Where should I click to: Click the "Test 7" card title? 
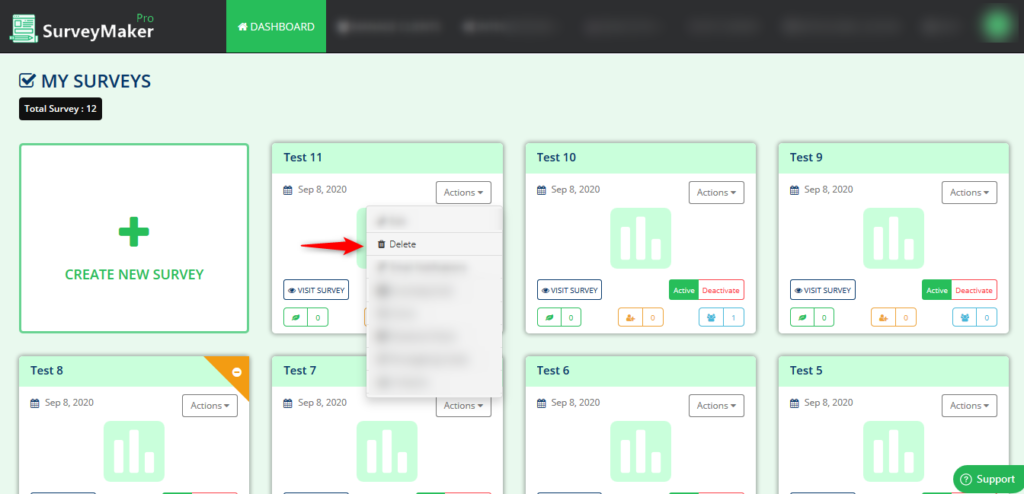(x=300, y=370)
